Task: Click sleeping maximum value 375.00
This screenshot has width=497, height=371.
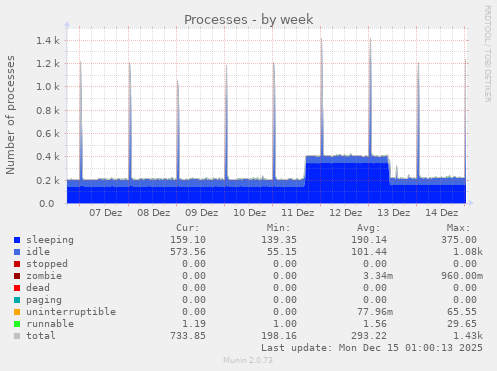Action: 459,240
